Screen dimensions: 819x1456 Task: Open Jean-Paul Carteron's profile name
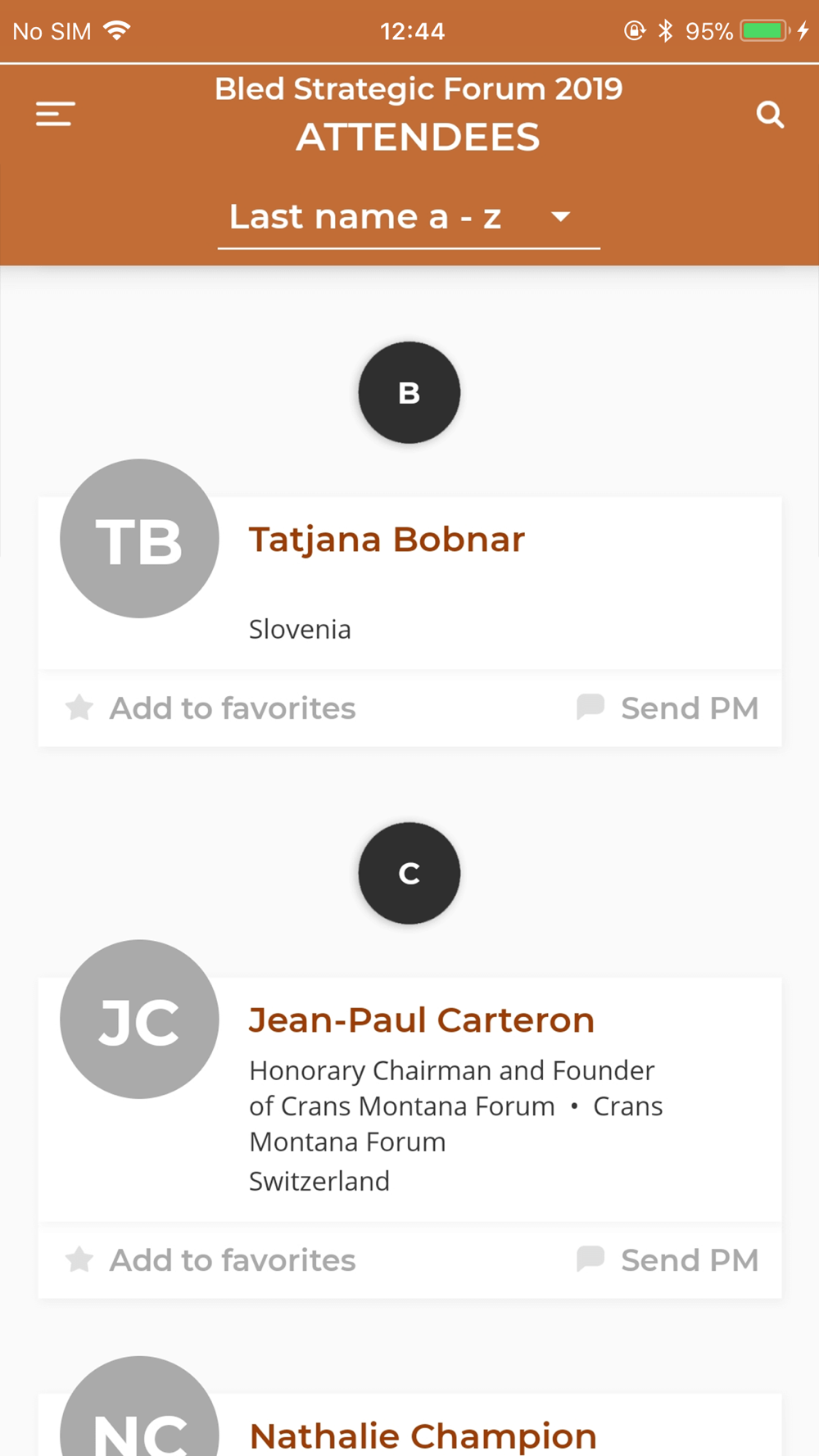click(422, 1020)
